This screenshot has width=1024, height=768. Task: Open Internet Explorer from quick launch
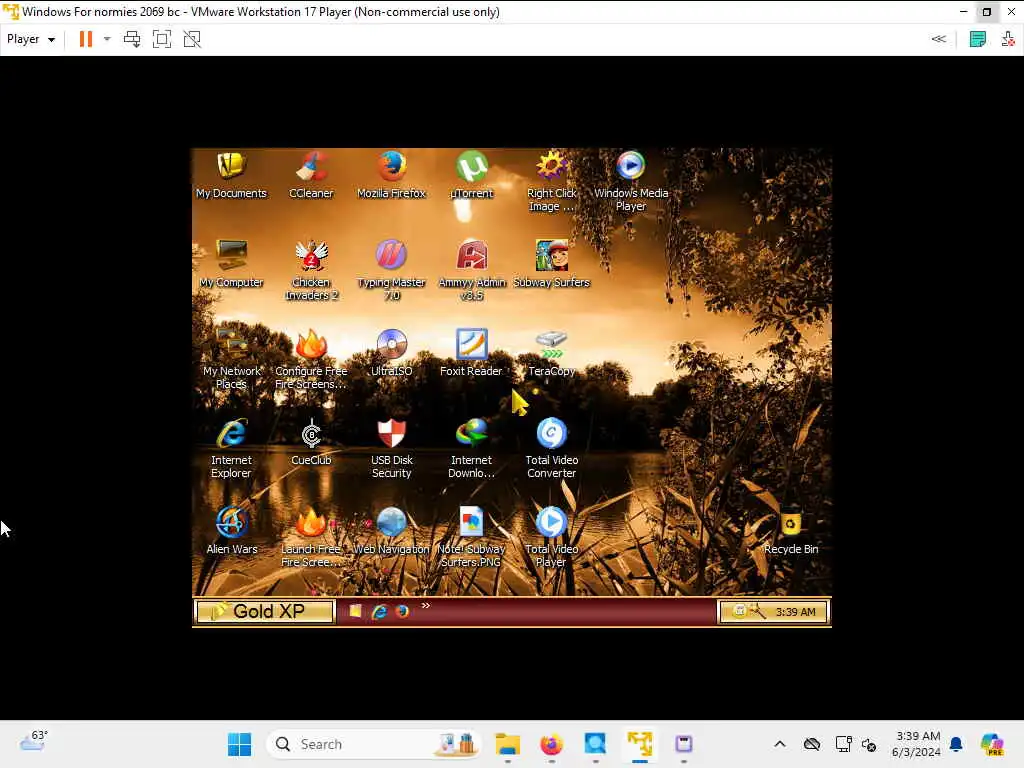[x=379, y=611]
